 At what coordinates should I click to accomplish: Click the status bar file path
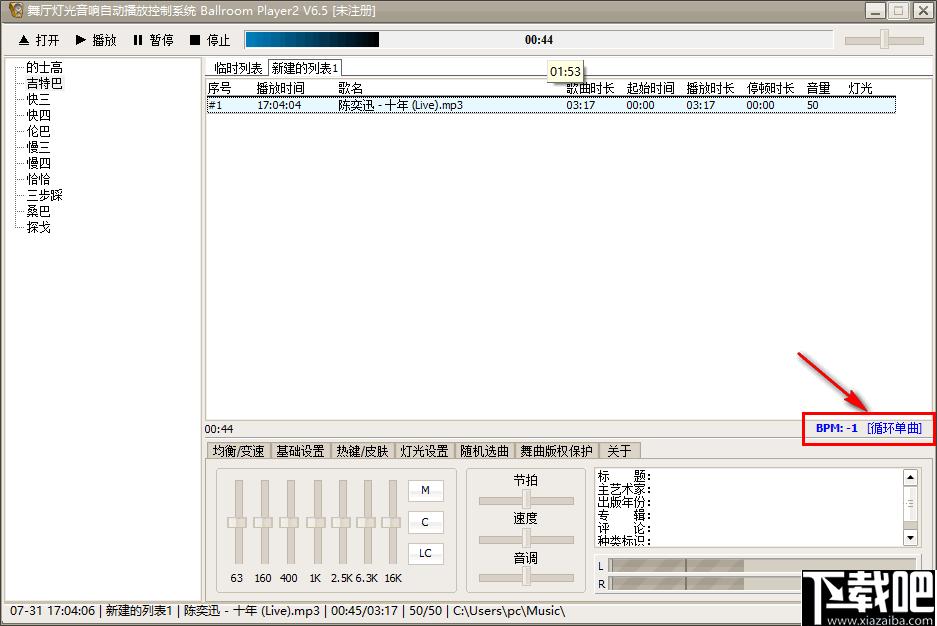(509, 611)
